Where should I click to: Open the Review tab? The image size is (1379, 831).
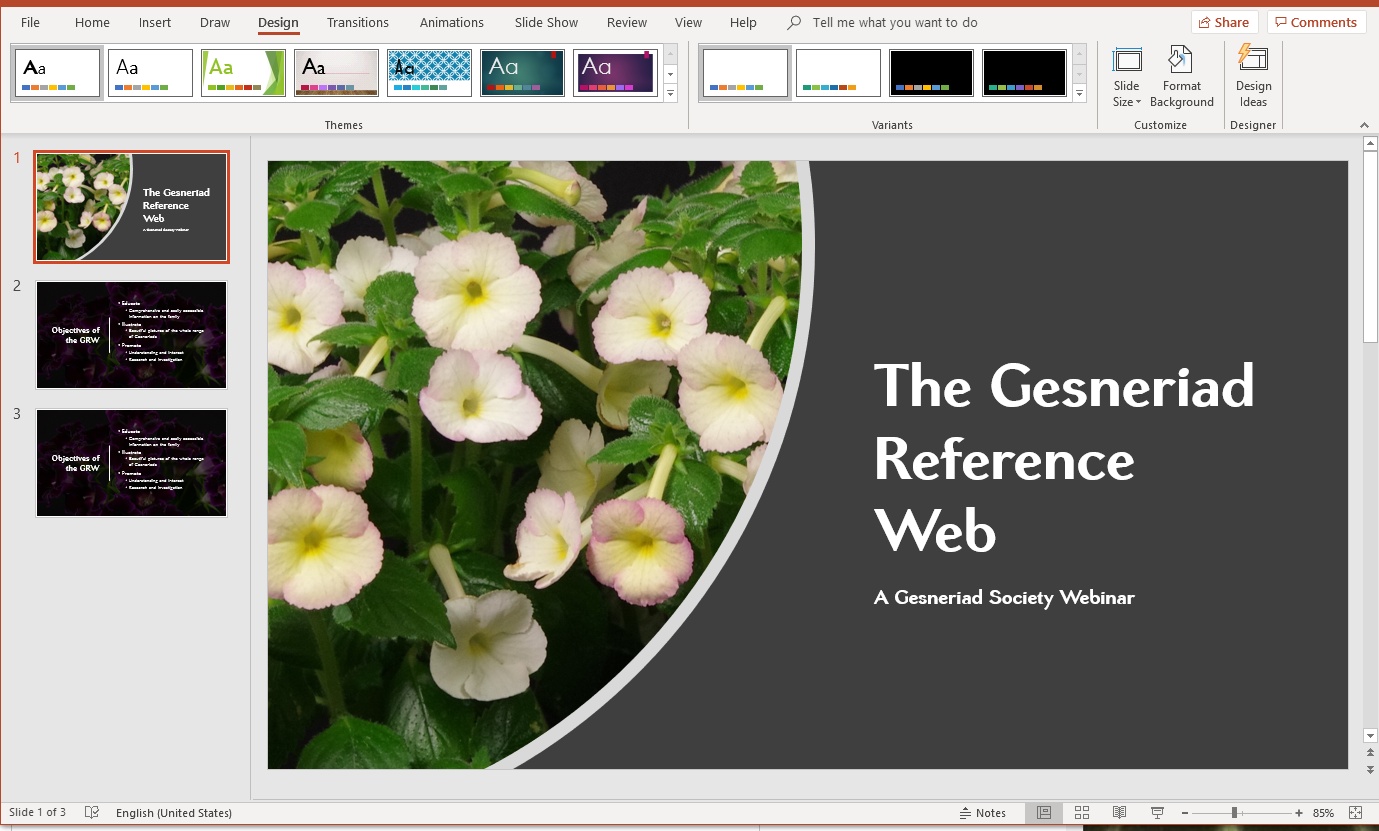[627, 22]
